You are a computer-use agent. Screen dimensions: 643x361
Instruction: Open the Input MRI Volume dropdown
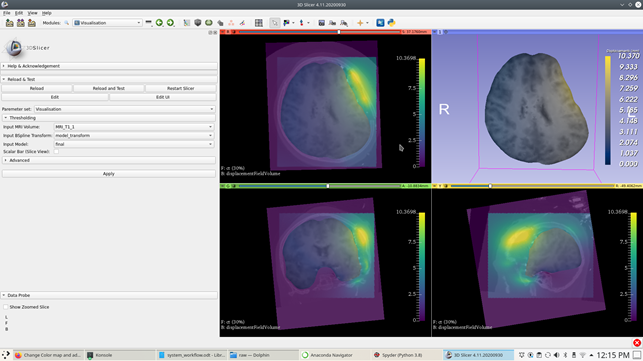134,127
